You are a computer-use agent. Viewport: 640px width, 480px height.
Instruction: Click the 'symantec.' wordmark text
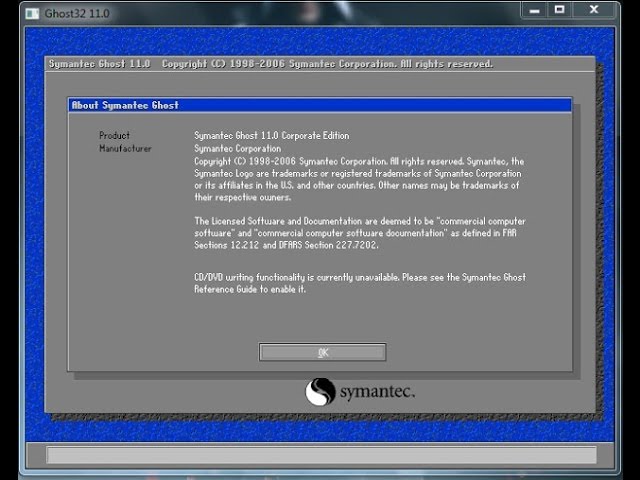tap(378, 392)
